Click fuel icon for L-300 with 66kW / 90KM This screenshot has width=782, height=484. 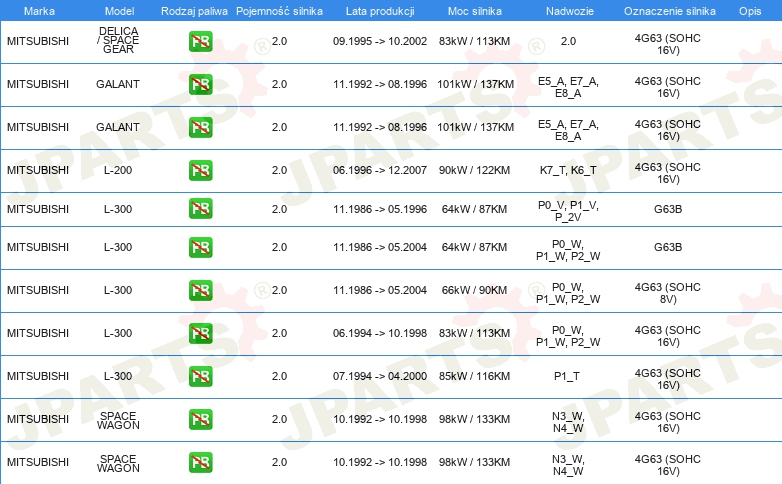[200, 290]
